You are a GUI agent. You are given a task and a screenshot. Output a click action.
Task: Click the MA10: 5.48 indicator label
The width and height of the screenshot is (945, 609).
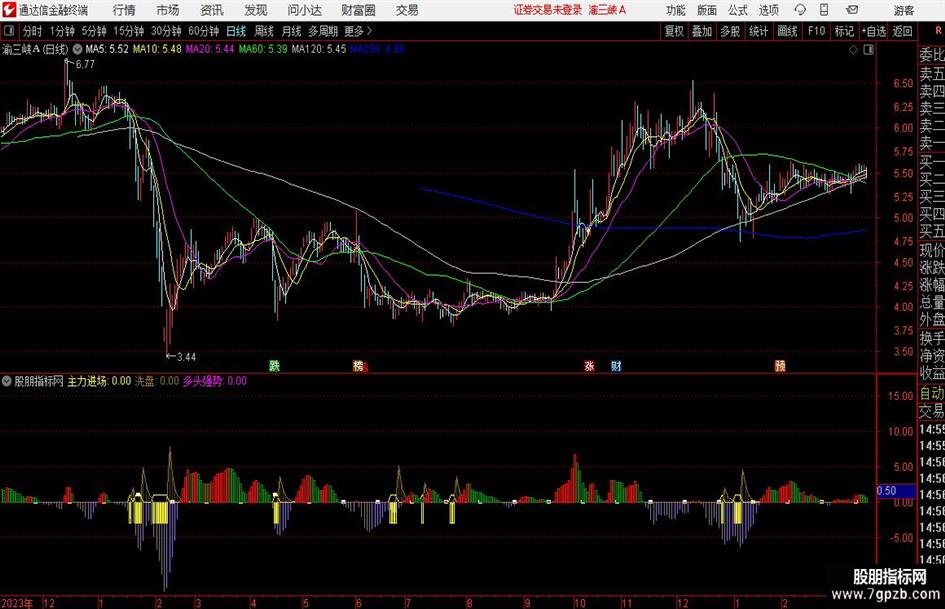point(157,49)
